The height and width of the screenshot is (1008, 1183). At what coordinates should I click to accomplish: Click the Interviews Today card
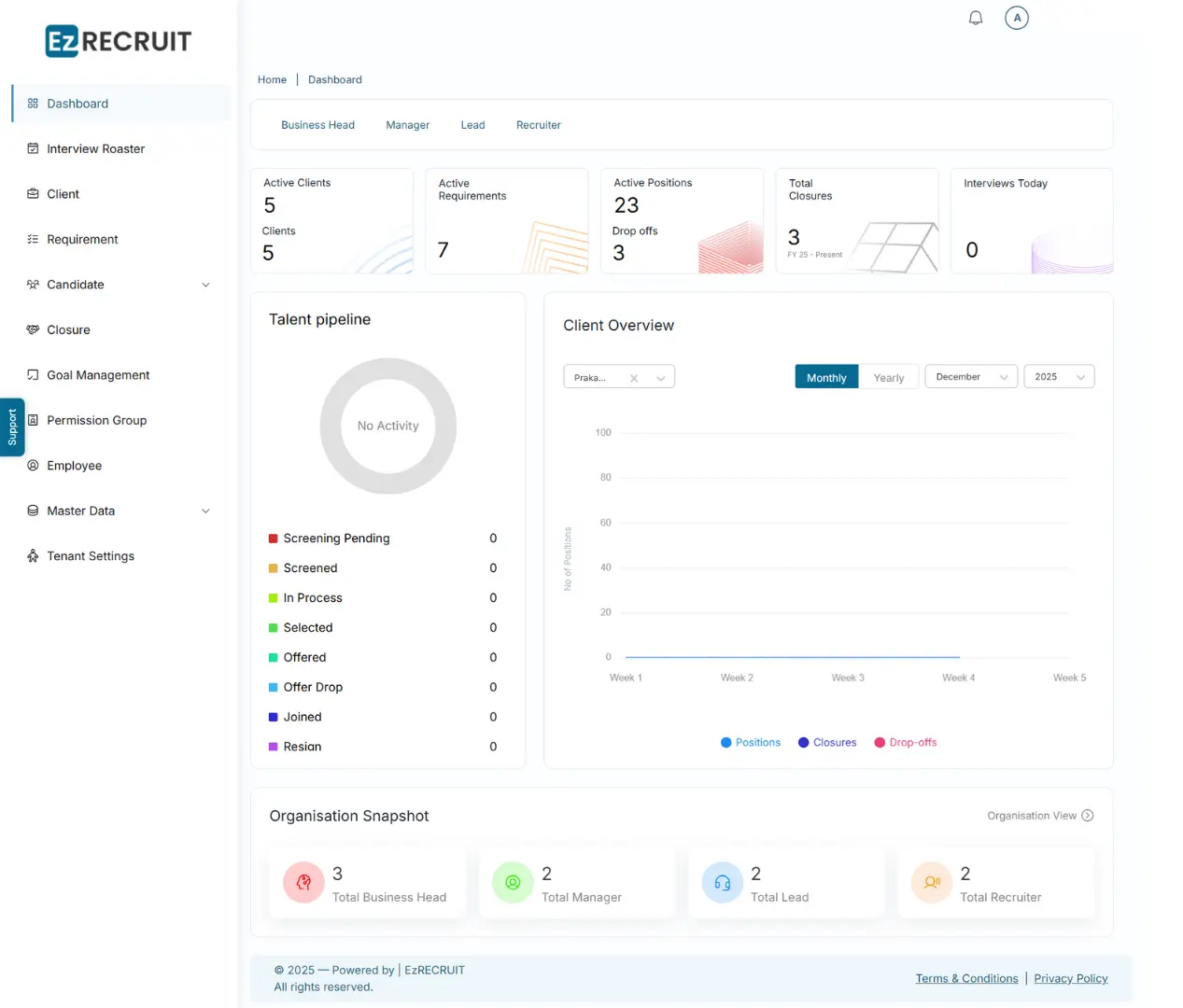(1032, 221)
